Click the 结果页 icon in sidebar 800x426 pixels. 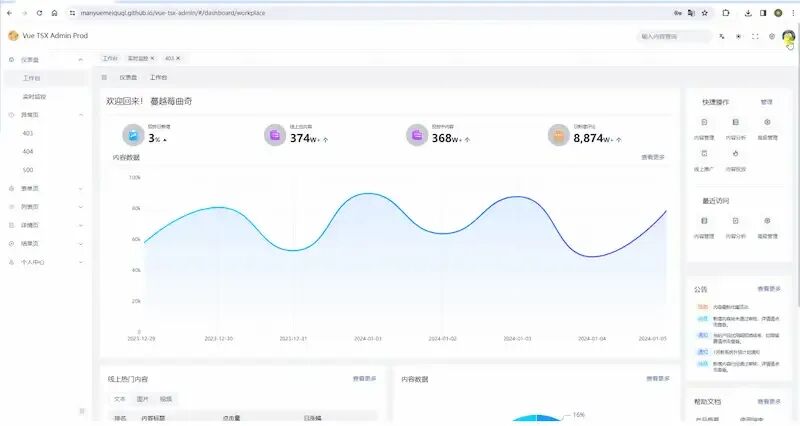[x=12, y=243]
